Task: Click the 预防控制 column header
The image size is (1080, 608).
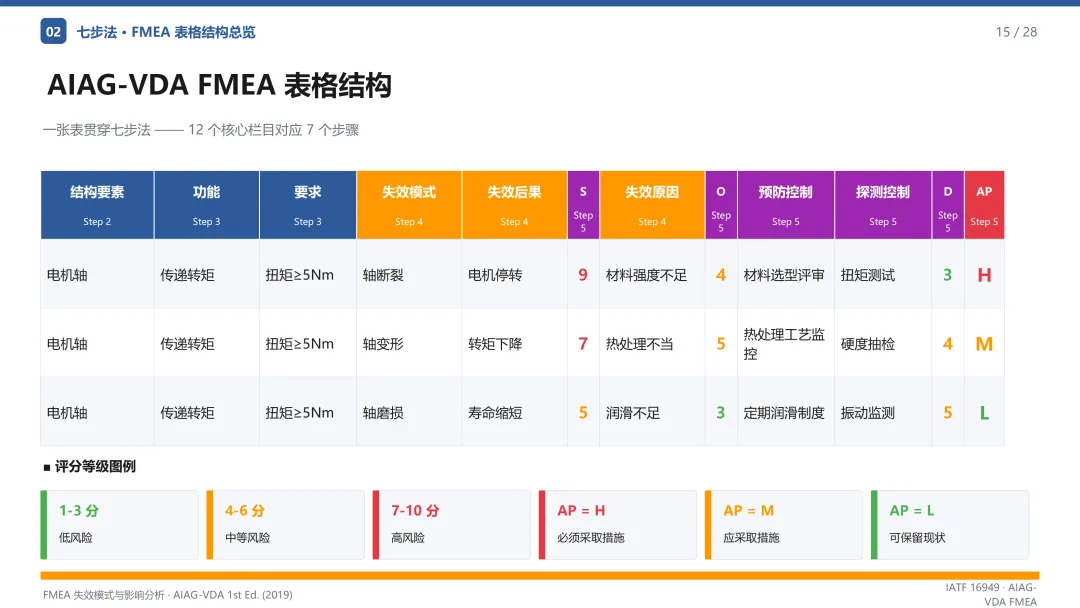Action: (x=786, y=205)
